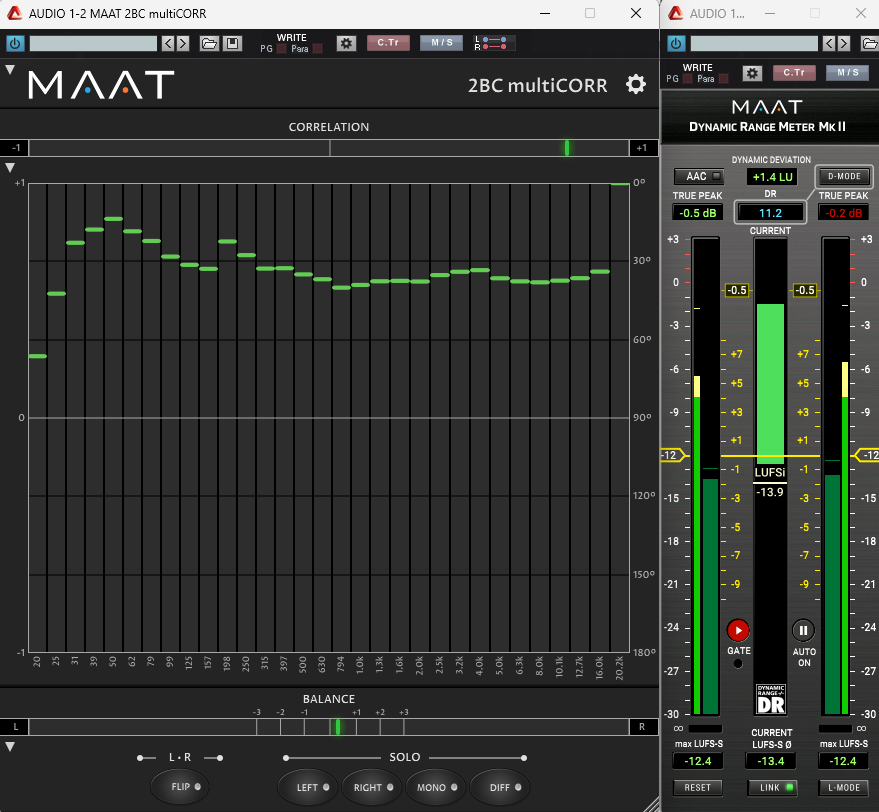879x812 pixels.
Task: Click C.Tr button in DR Meter header
Action: [x=794, y=72]
